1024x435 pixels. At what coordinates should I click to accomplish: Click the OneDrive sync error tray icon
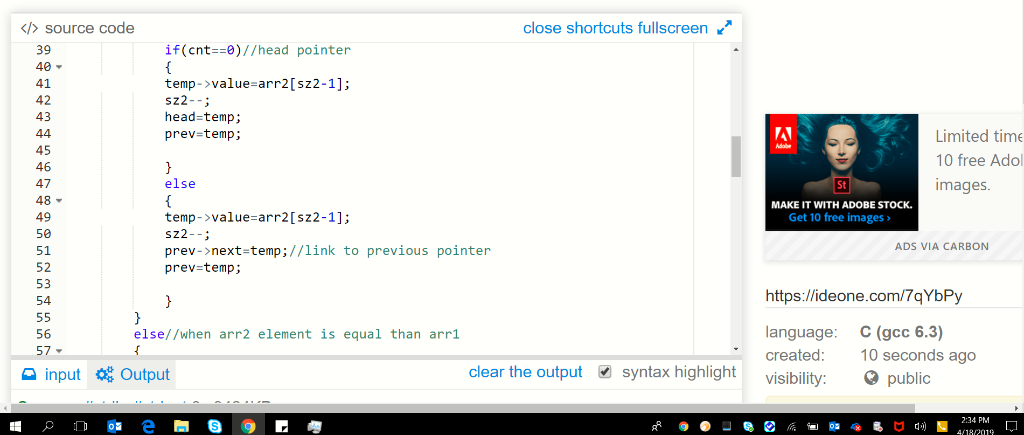[856, 427]
